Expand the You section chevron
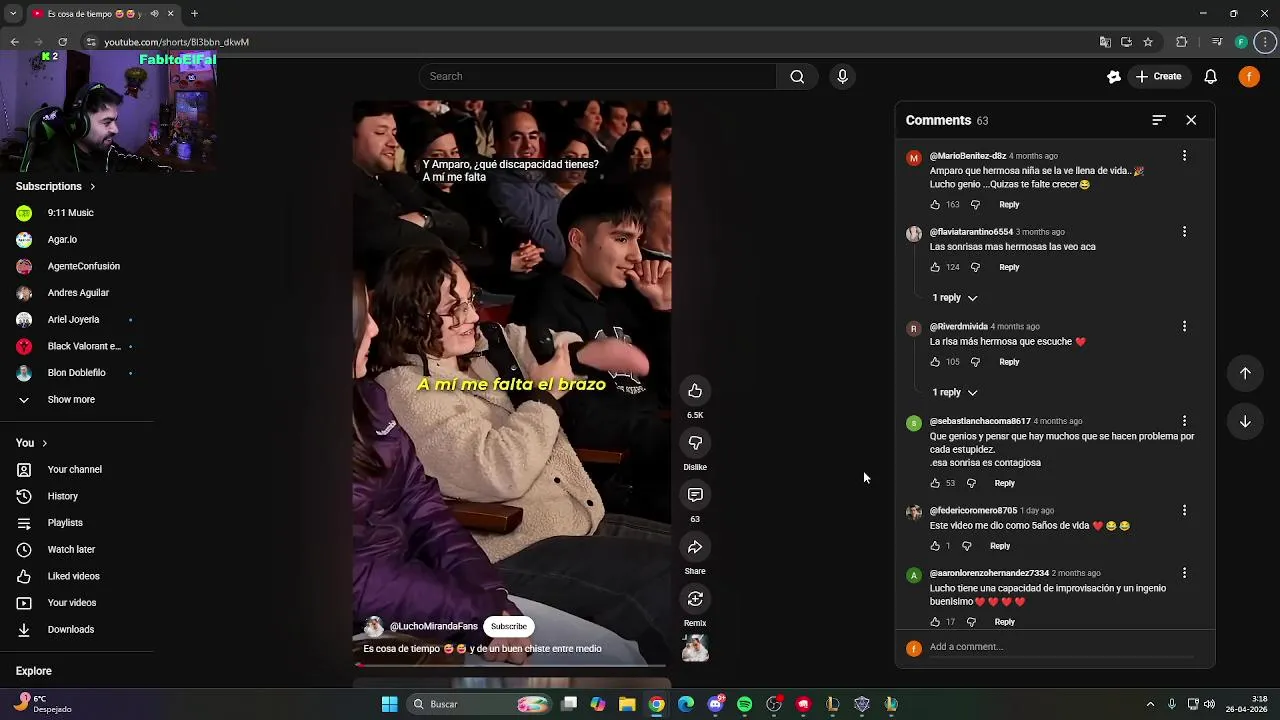 coord(44,443)
